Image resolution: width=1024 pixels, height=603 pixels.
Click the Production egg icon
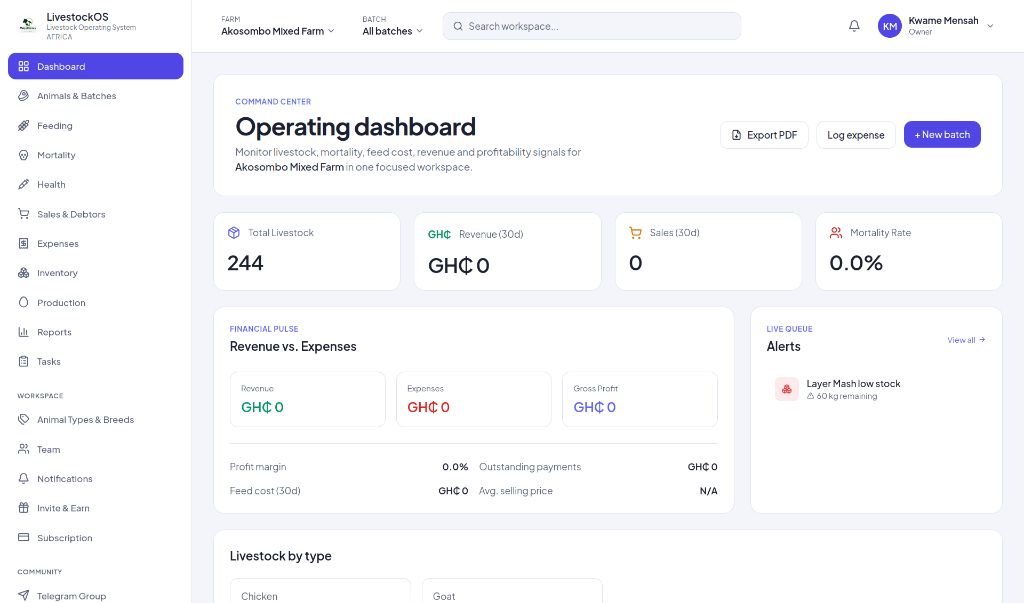[24, 302]
